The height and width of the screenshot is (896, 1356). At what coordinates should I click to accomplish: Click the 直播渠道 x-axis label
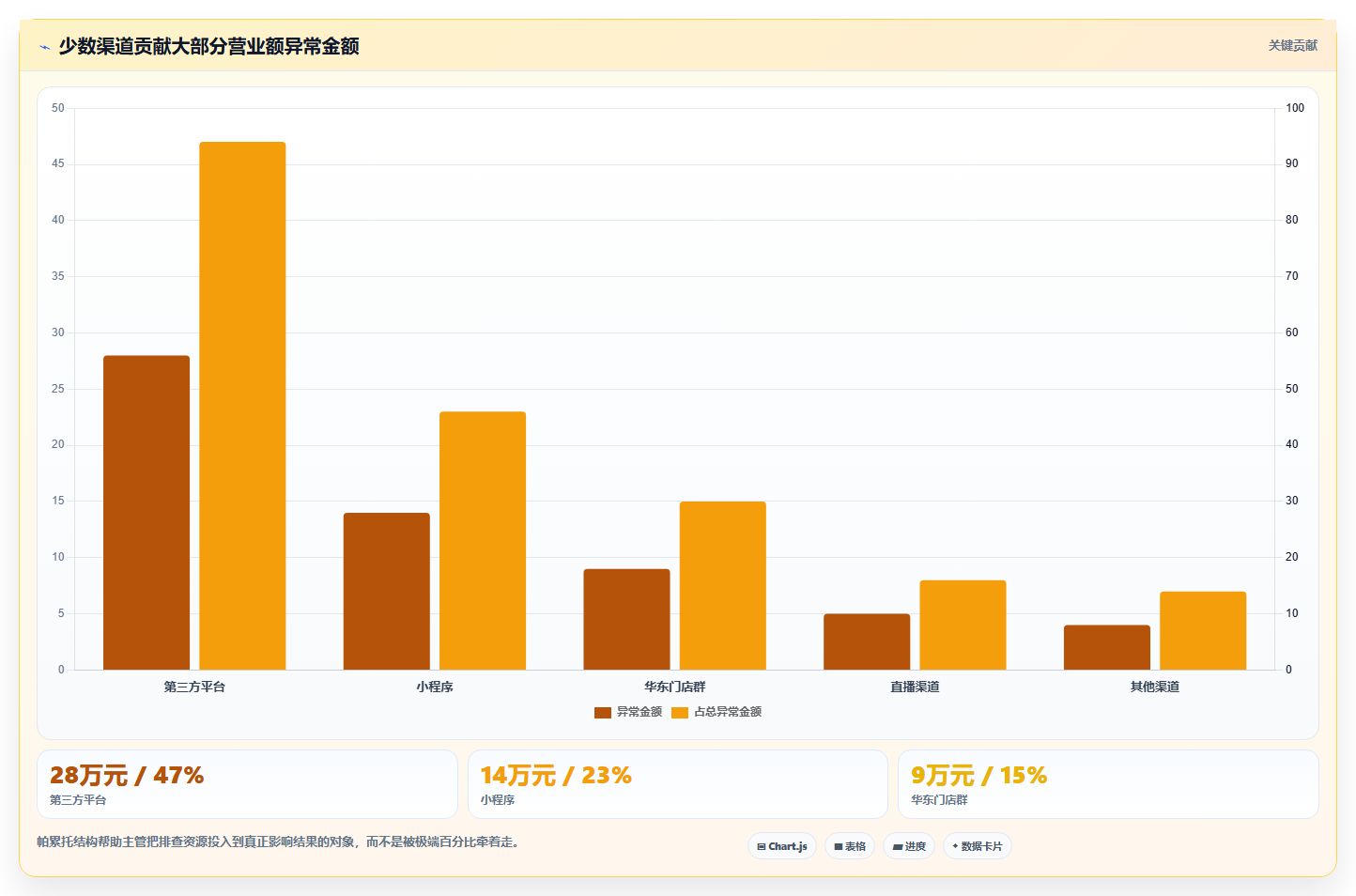915,687
